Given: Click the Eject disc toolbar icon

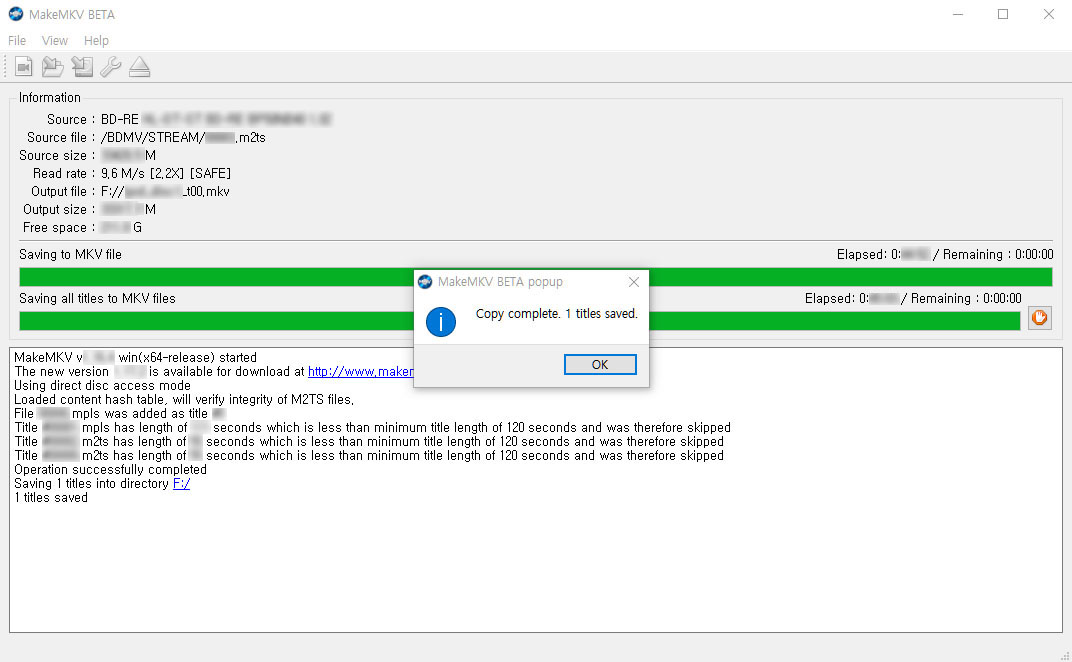Looking at the screenshot, I should (139, 66).
